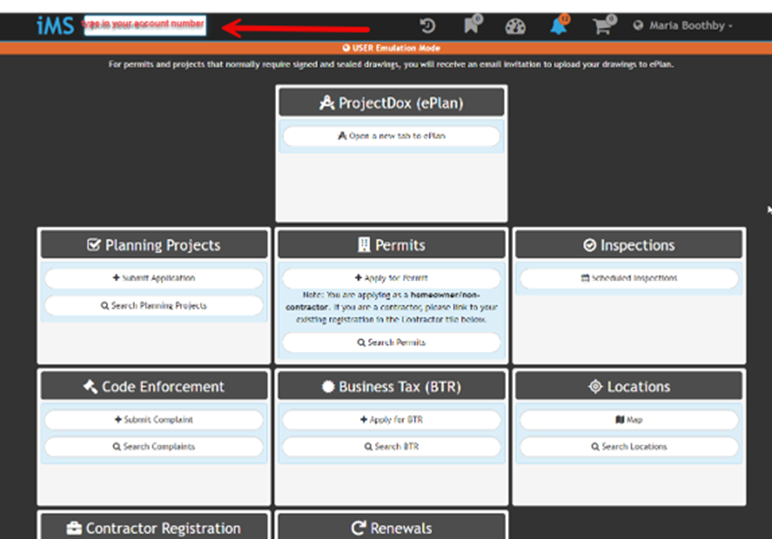Screen dimensions: 772x539
Task: Click the Business Tax (BTR) header
Action: pyautogui.click(x=391, y=386)
